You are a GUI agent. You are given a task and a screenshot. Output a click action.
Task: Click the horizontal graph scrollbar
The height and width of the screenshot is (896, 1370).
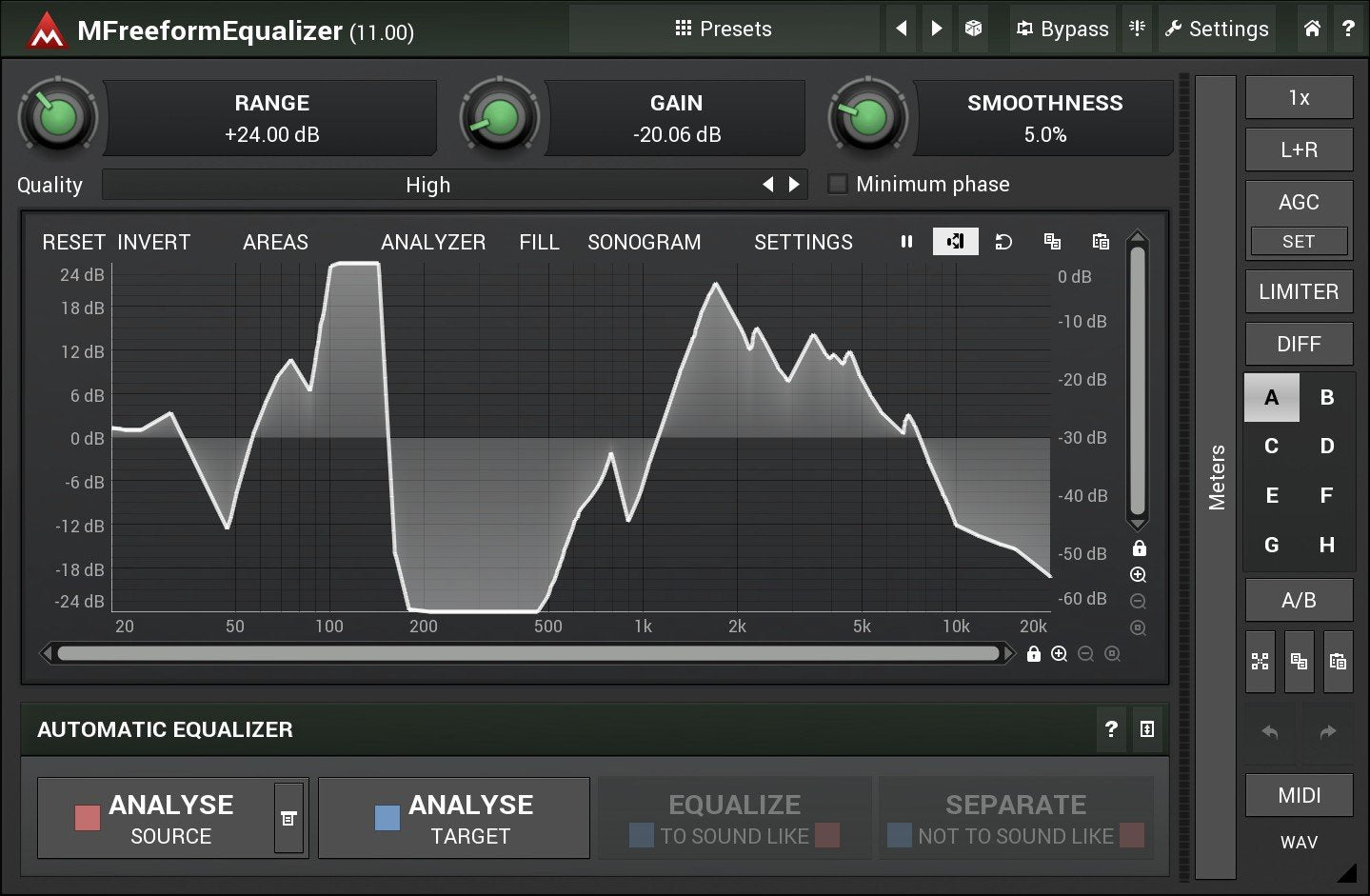pos(528,654)
